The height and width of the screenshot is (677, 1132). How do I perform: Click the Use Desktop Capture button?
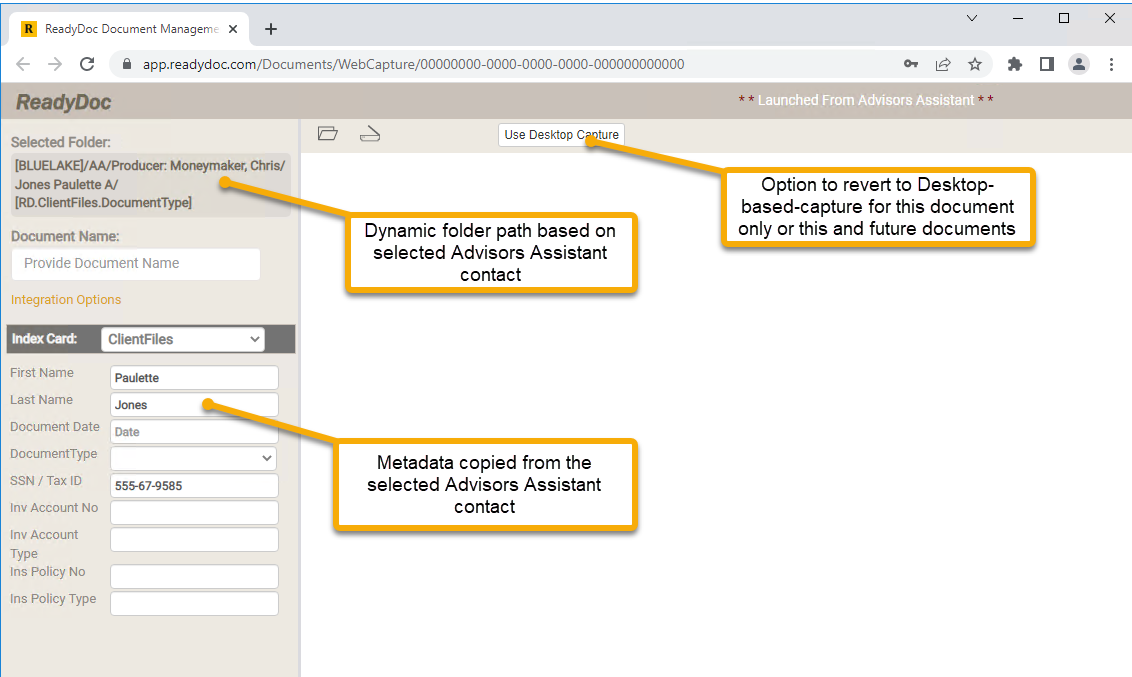561,135
